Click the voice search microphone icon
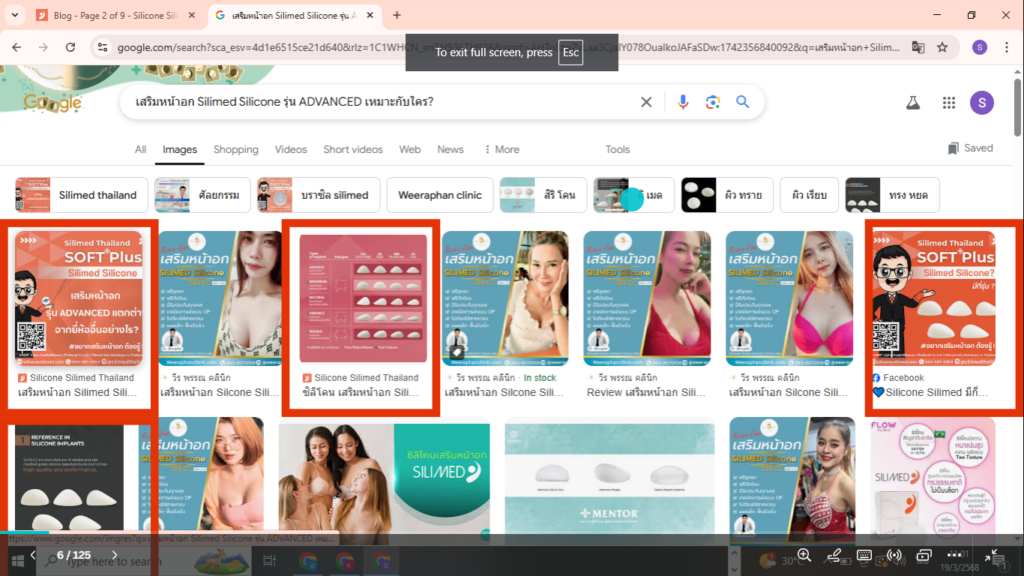The image size is (1024, 576). tap(684, 102)
